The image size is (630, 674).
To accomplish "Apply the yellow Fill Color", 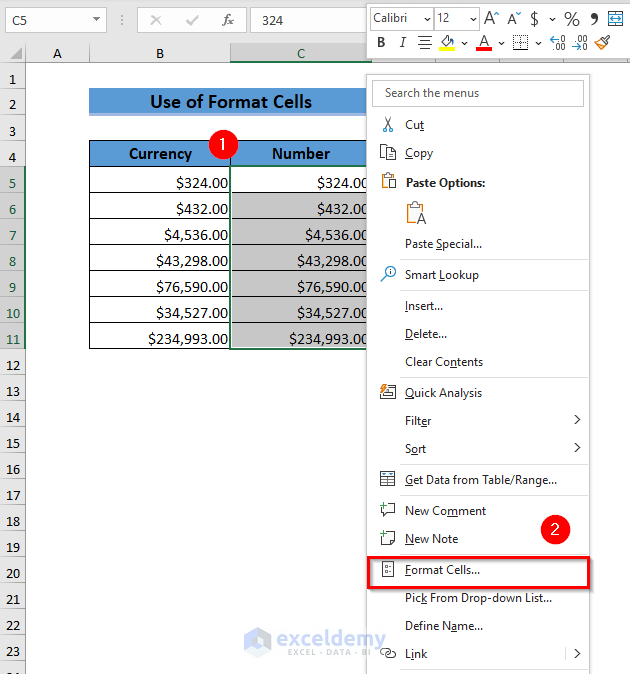I will [447, 43].
